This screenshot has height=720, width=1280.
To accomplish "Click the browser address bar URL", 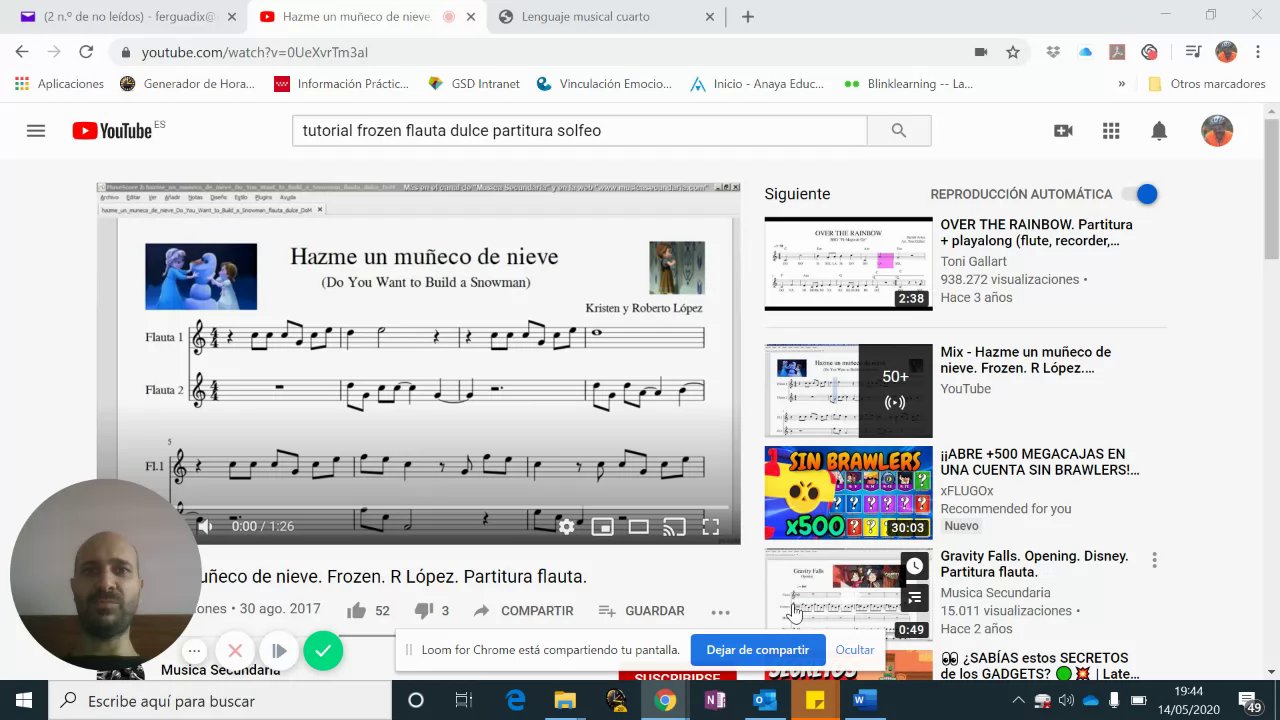I will click(255, 53).
